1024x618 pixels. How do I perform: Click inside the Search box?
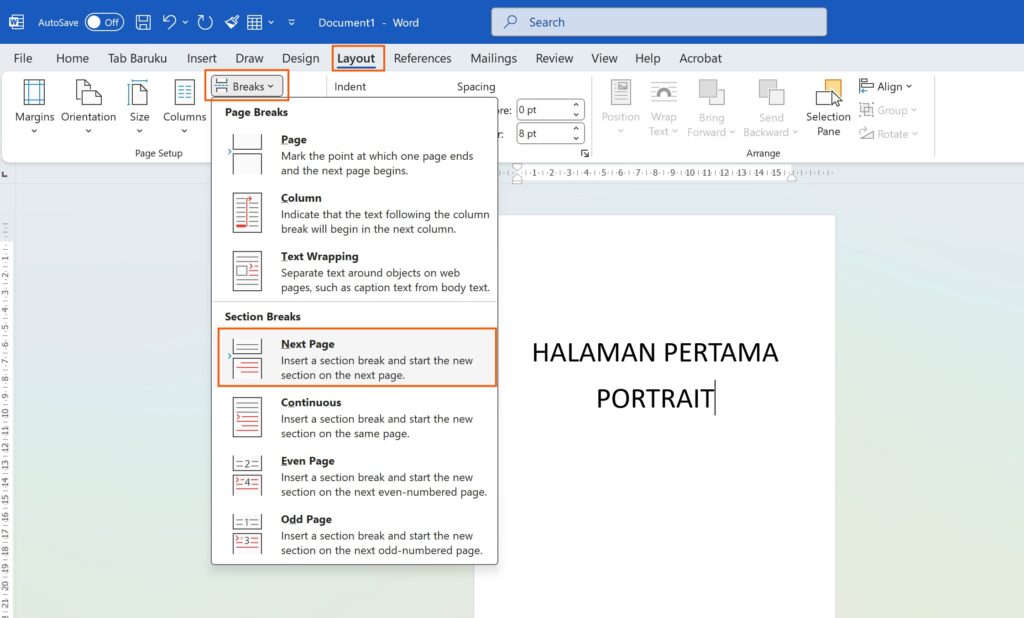pos(658,21)
